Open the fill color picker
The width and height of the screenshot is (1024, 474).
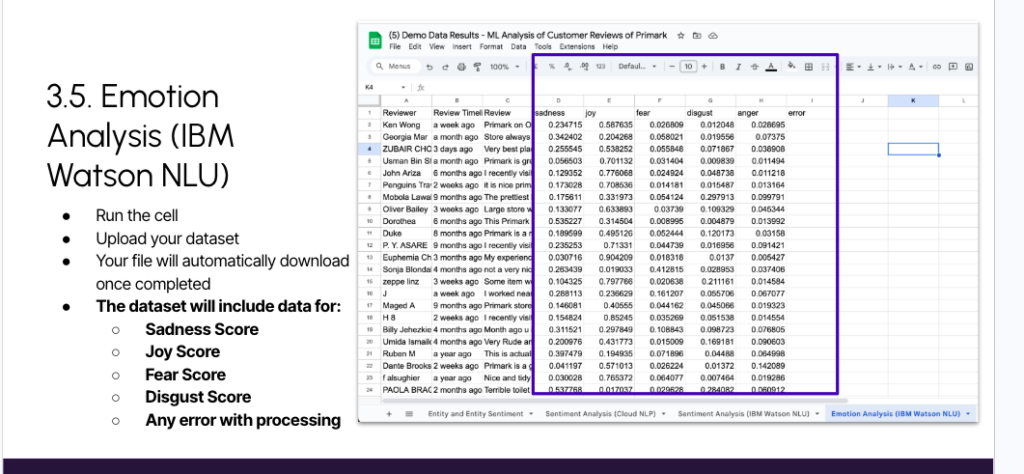[792, 66]
